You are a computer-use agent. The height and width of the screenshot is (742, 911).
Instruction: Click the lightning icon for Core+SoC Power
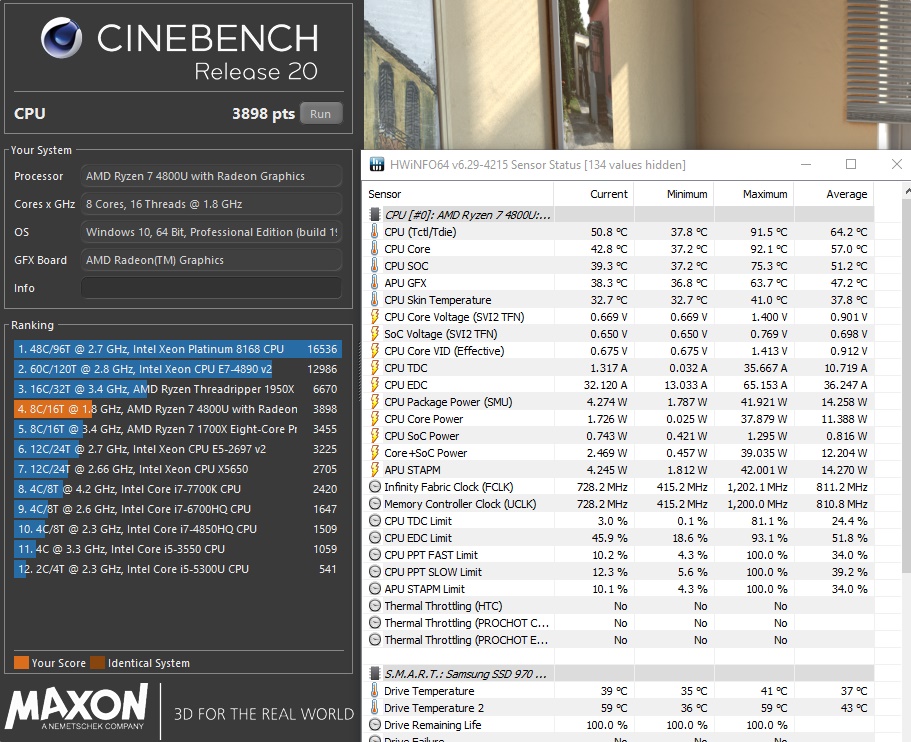374,453
